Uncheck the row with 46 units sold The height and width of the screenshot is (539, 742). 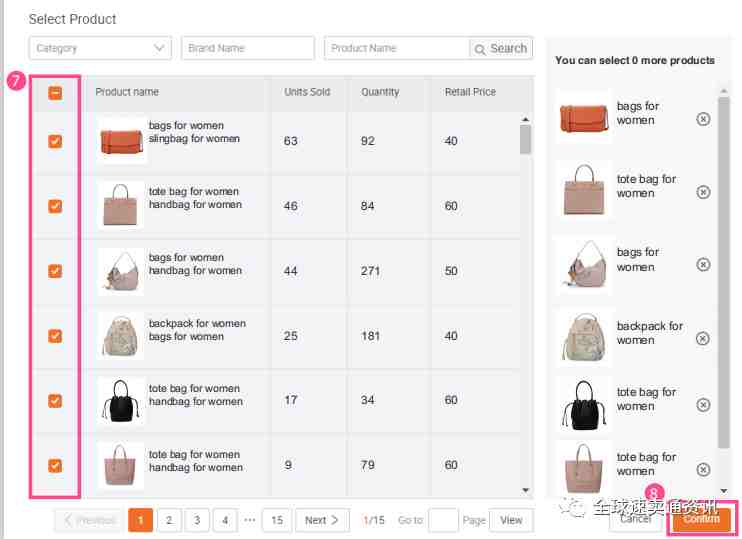[55, 206]
